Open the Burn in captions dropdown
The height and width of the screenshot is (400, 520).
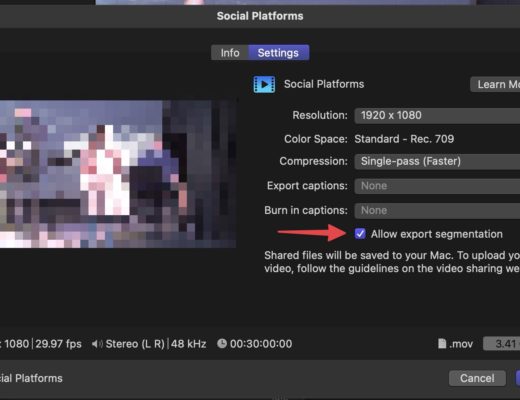coord(437,210)
